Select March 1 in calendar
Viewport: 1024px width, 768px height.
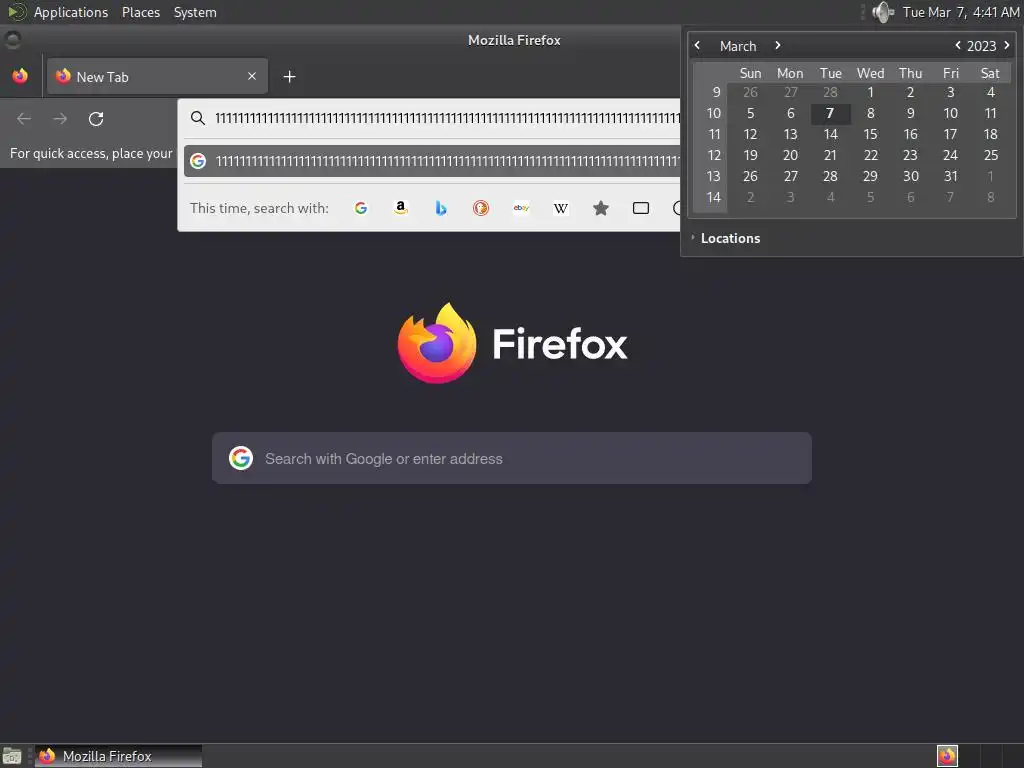click(x=871, y=93)
